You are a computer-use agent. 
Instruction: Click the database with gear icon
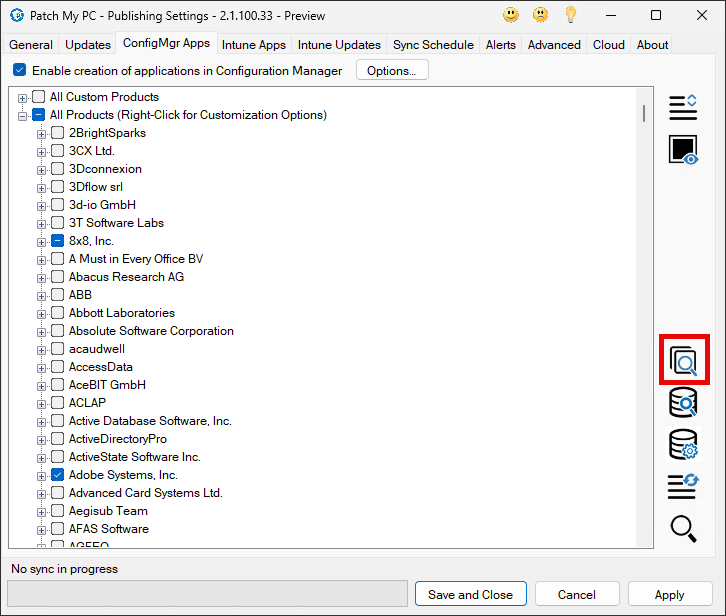(x=683, y=445)
